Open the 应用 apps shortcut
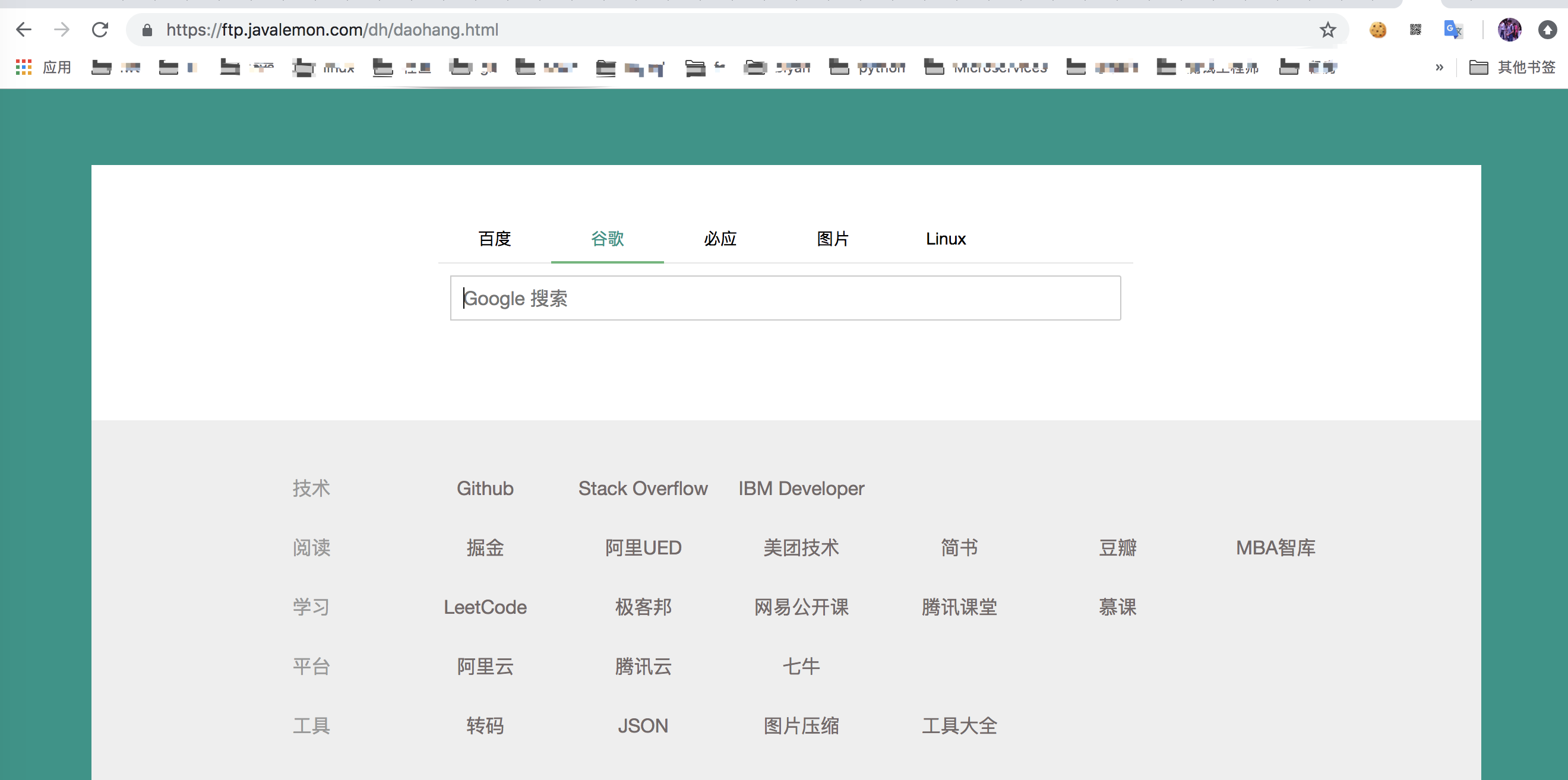The height and width of the screenshot is (780, 1568). [43, 67]
